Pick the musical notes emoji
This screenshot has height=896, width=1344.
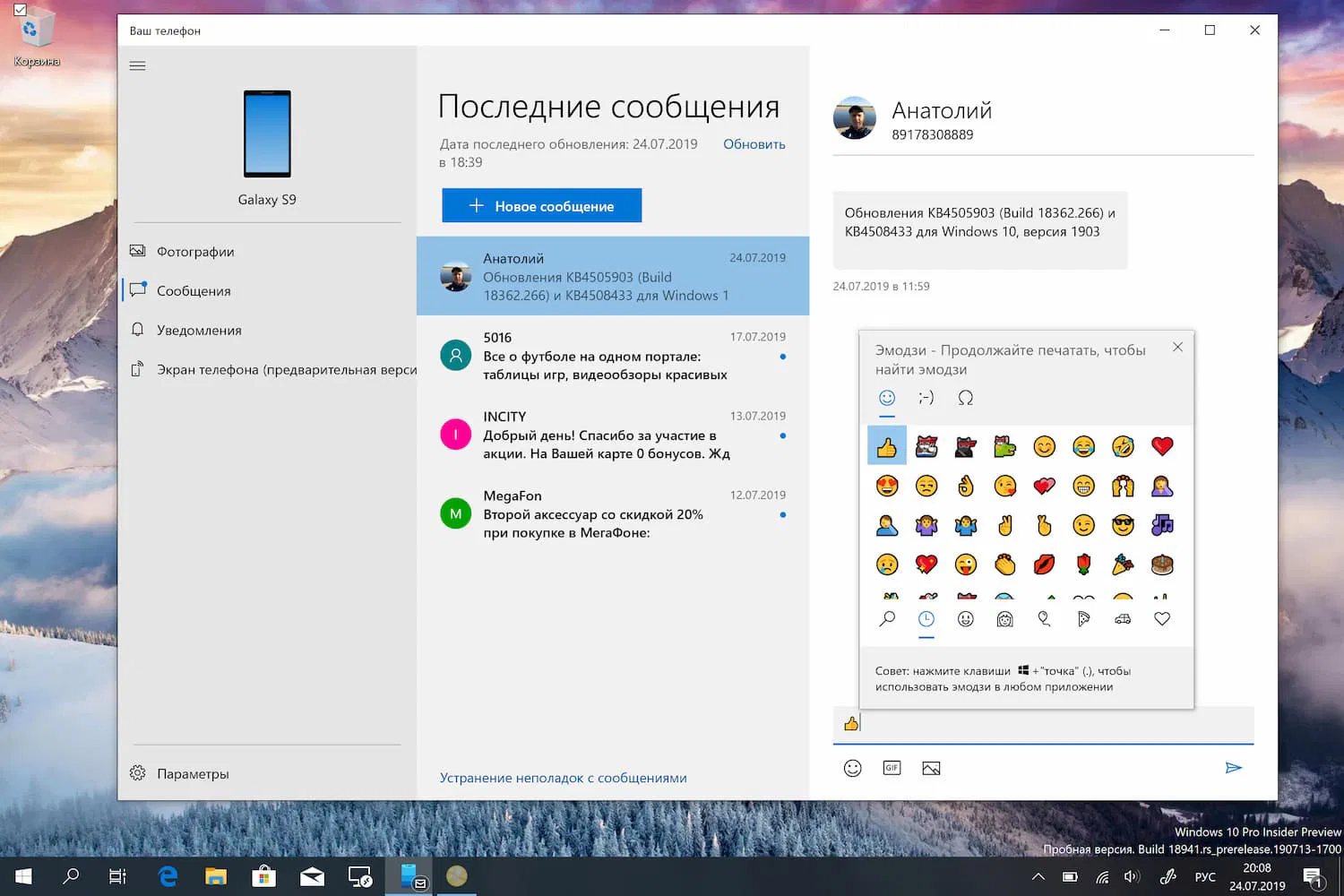tap(1162, 525)
